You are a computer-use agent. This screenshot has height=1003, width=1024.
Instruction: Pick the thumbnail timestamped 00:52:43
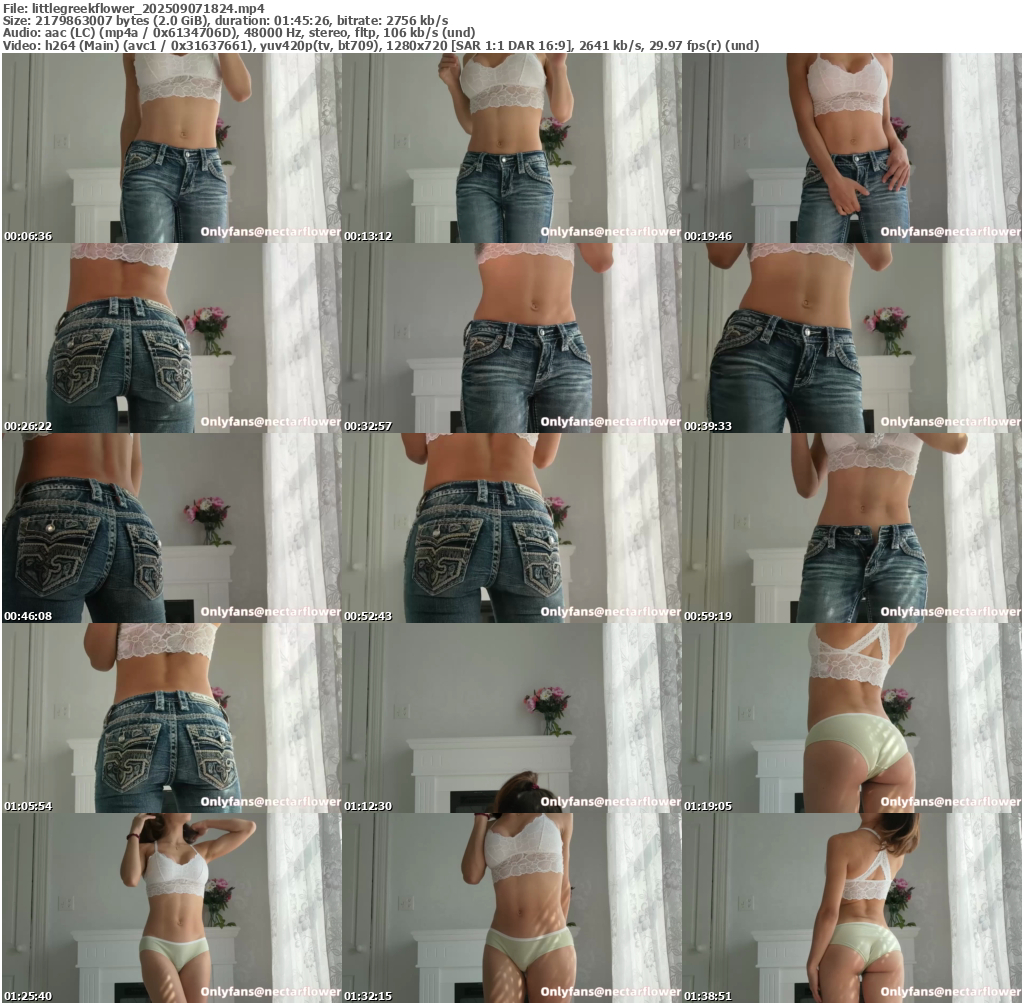[x=511, y=528]
